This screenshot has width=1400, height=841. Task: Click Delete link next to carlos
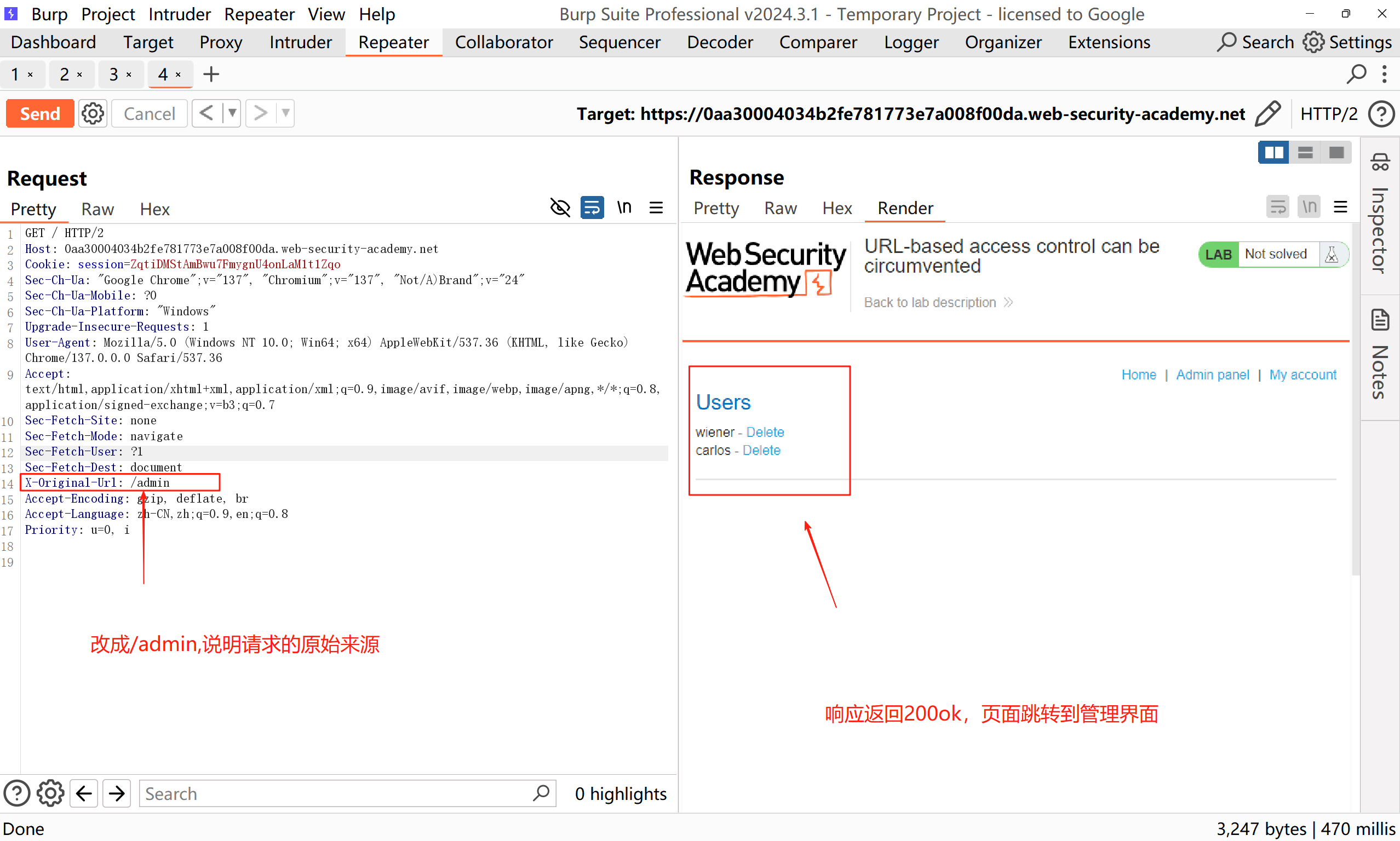point(761,451)
